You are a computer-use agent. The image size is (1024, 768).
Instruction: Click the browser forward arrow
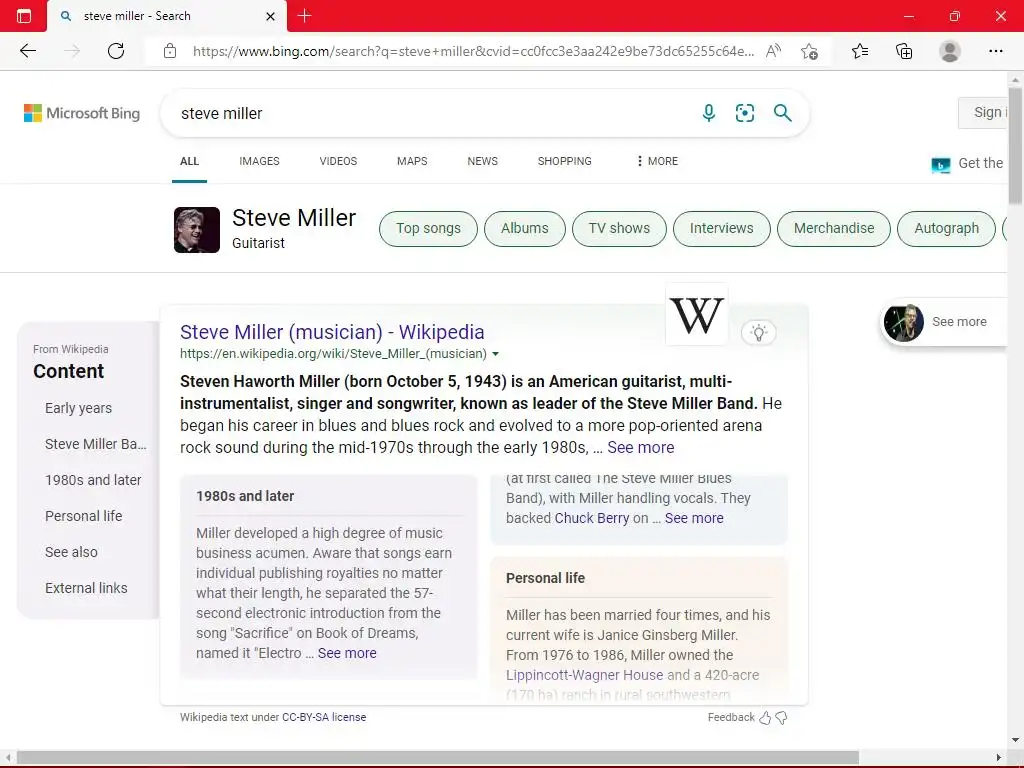72,51
